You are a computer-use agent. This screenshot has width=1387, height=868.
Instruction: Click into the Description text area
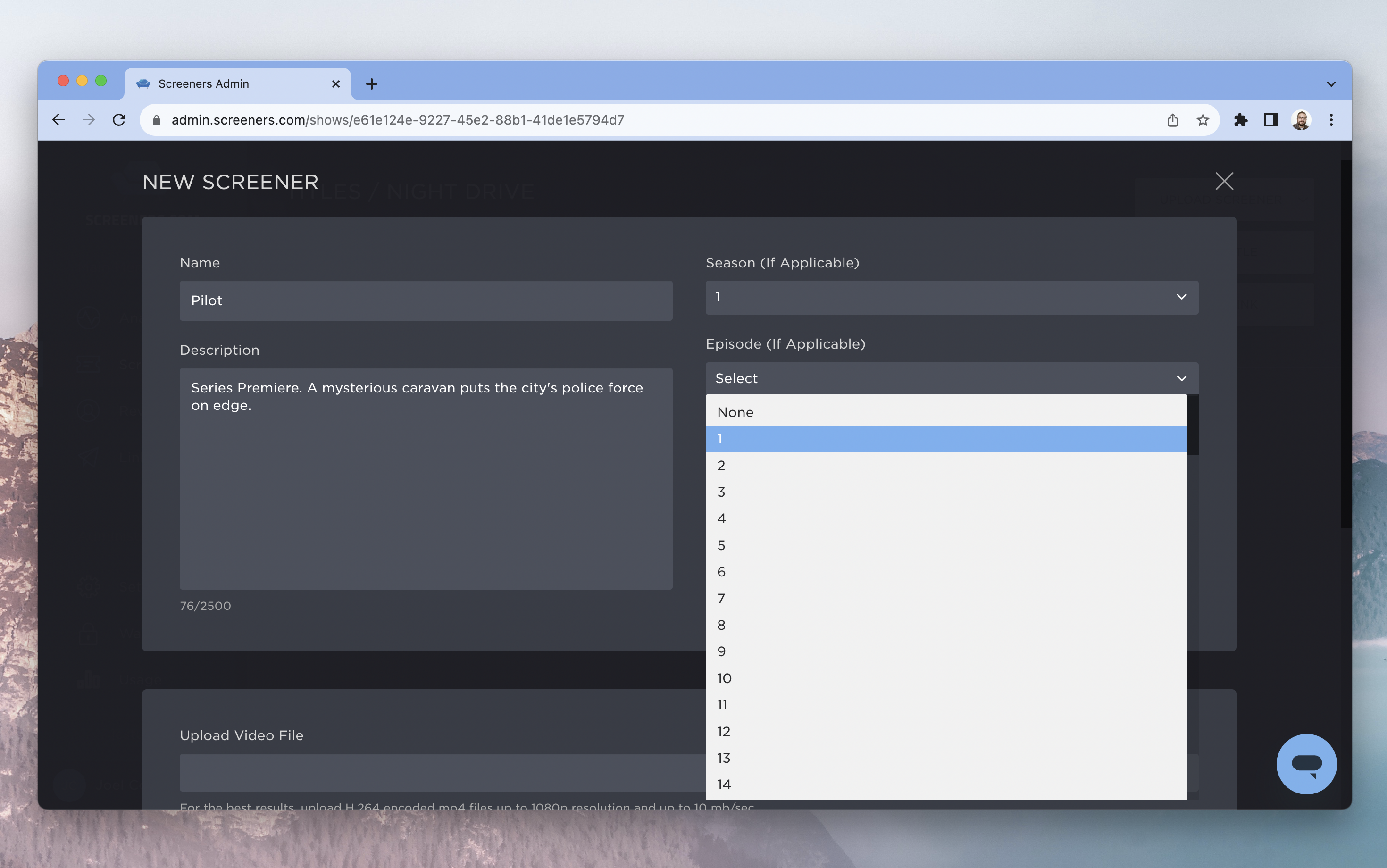point(426,478)
